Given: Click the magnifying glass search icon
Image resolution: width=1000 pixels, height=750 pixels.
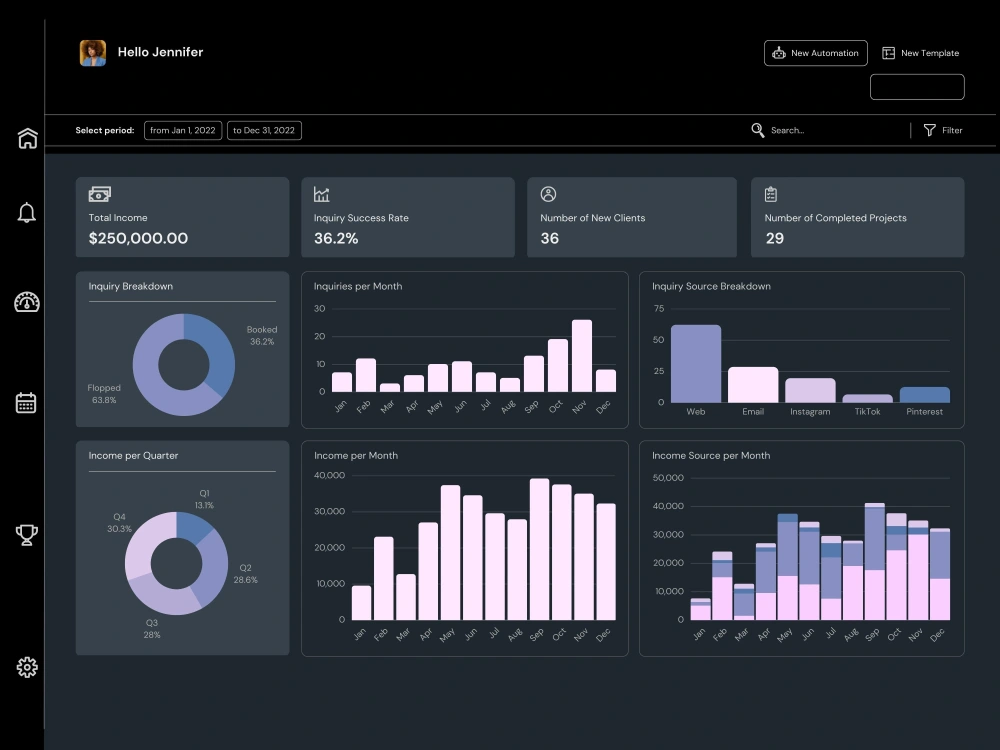Looking at the screenshot, I should (x=758, y=130).
